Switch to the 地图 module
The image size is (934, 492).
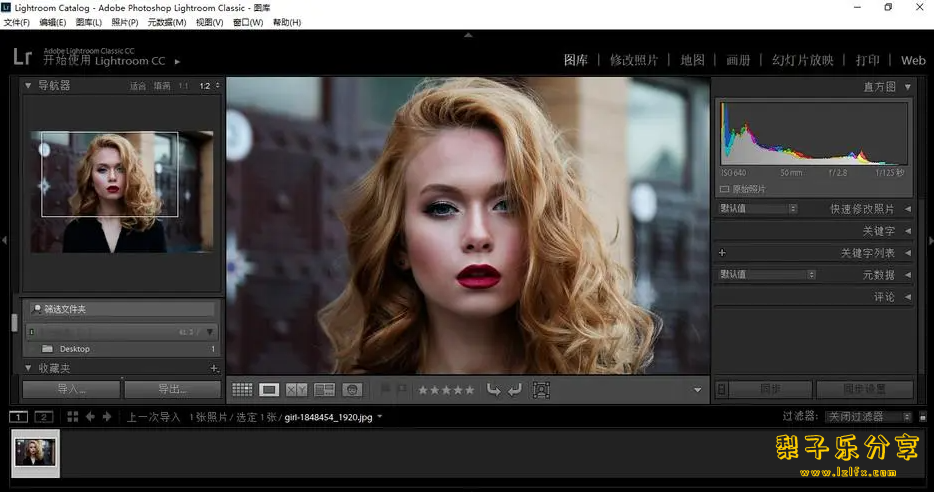(692, 60)
